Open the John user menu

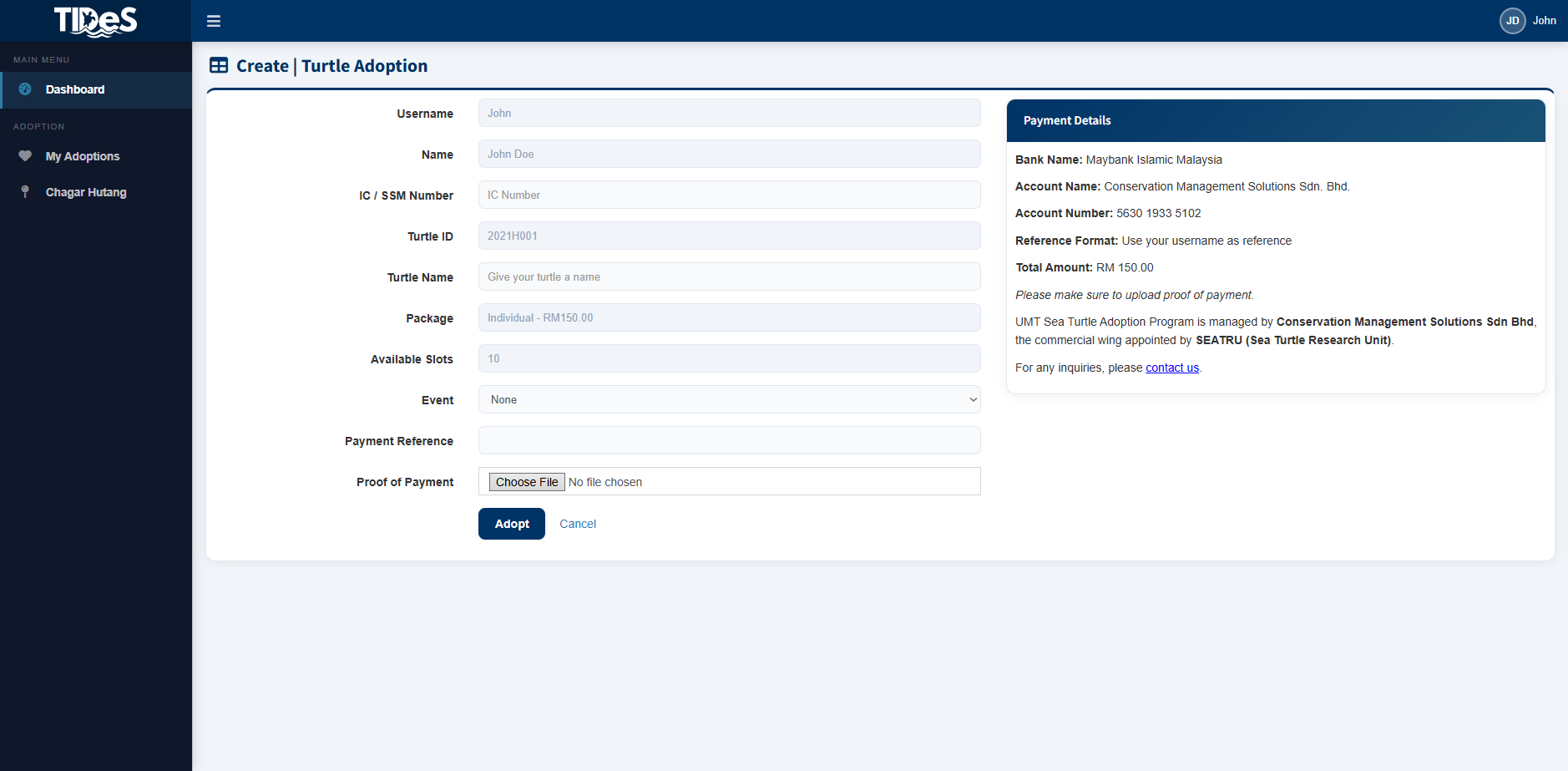click(1544, 21)
